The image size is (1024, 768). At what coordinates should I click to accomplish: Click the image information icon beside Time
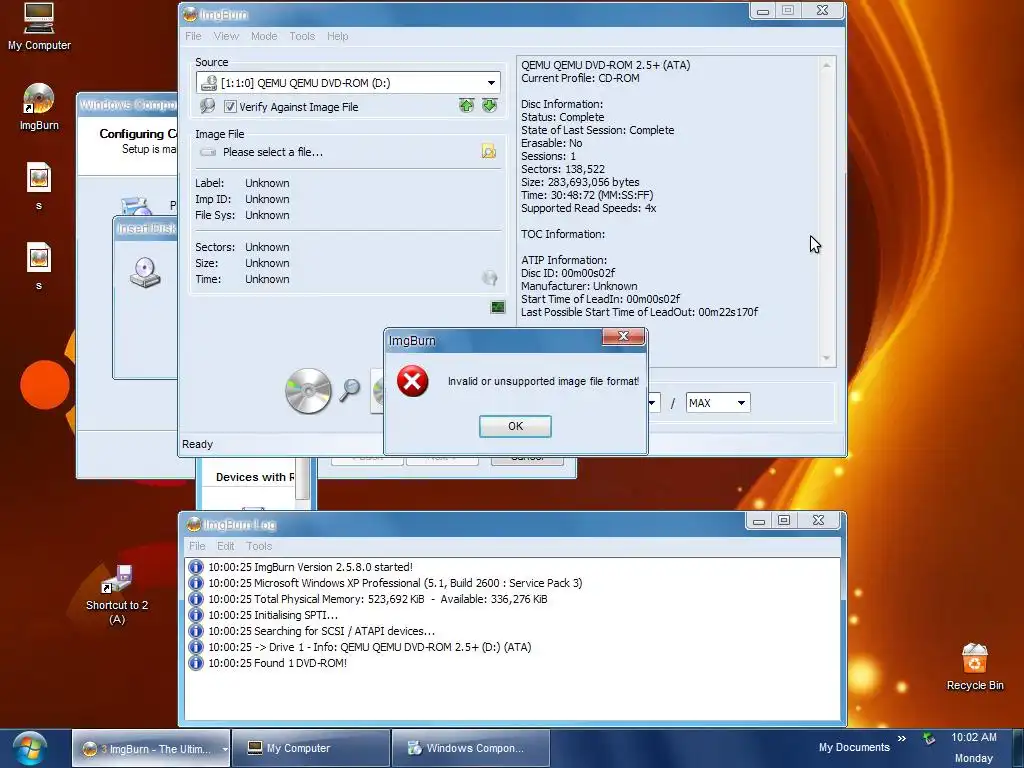pyautogui.click(x=490, y=278)
